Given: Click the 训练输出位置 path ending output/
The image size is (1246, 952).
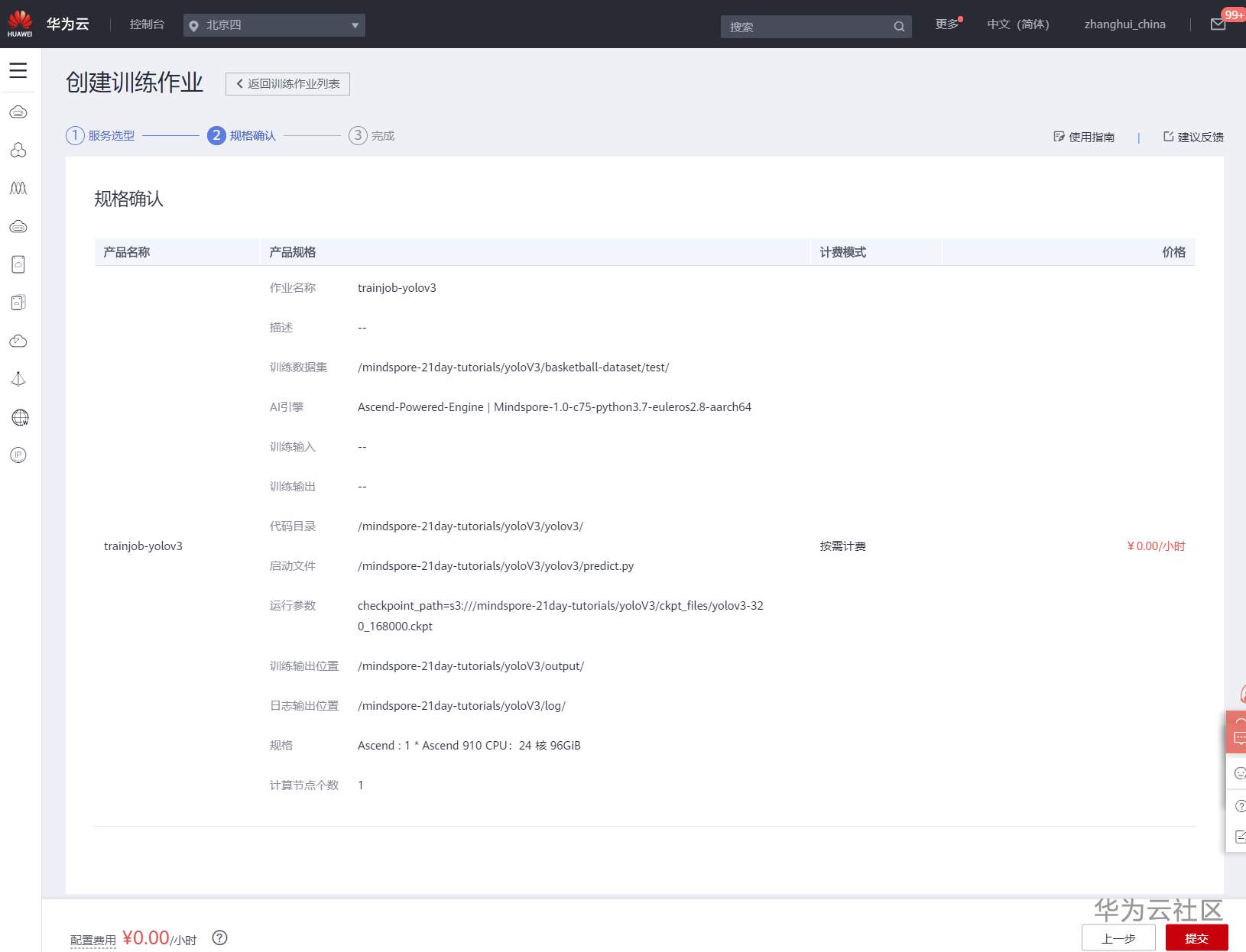Looking at the screenshot, I should [471, 666].
